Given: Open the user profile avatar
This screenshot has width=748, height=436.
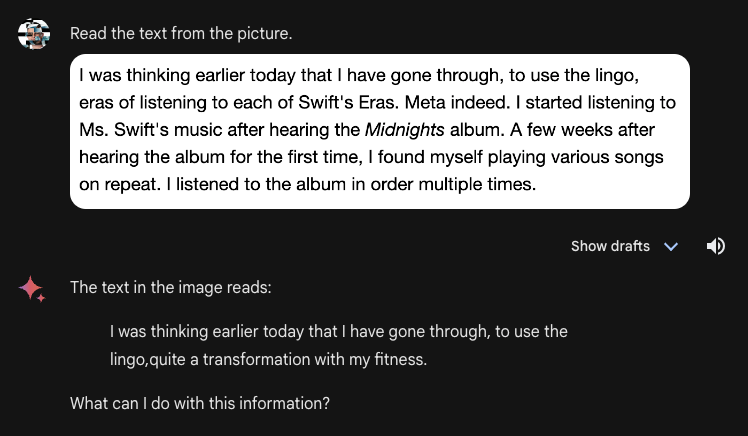Looking at the screenshot, I should [x=34, y=33].
